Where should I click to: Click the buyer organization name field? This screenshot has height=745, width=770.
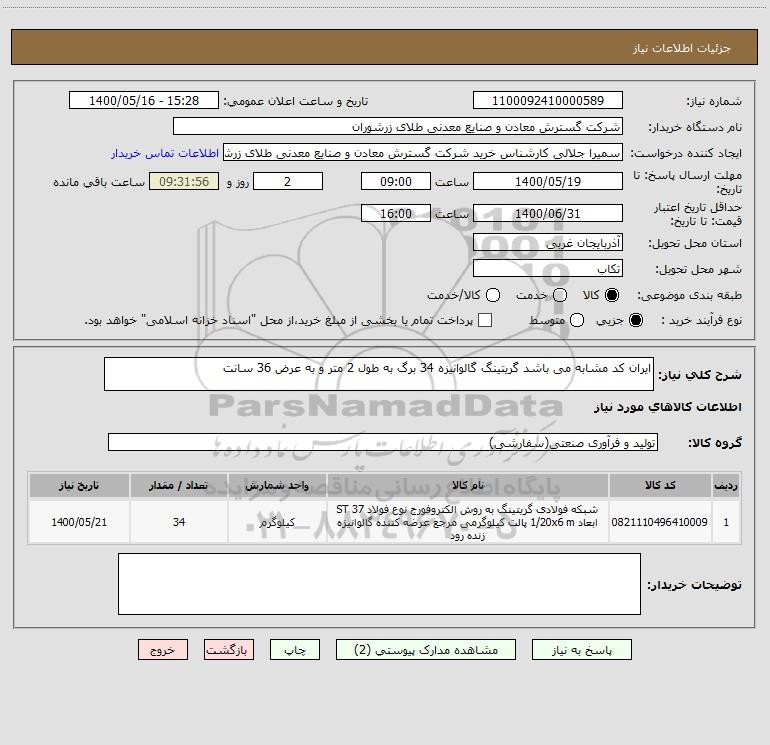(x=398, y=126)
